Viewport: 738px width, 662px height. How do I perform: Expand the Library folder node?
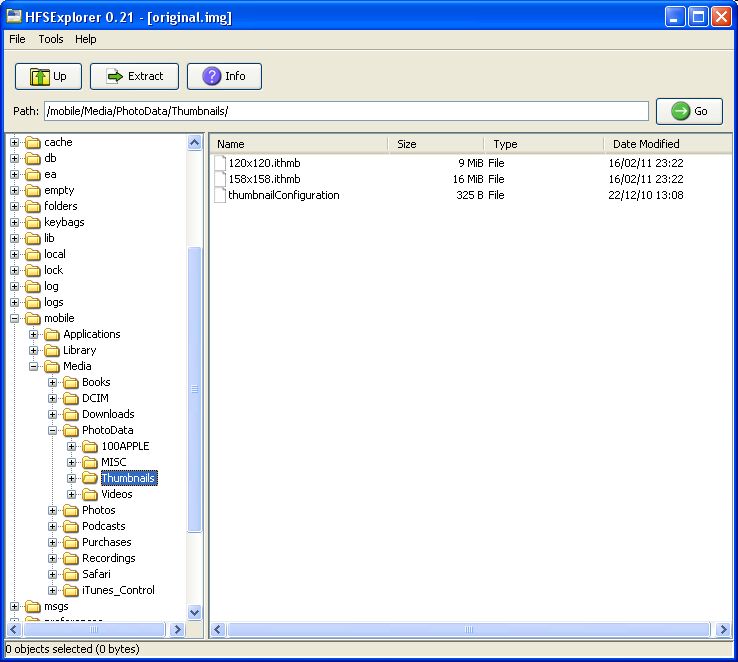33,351
